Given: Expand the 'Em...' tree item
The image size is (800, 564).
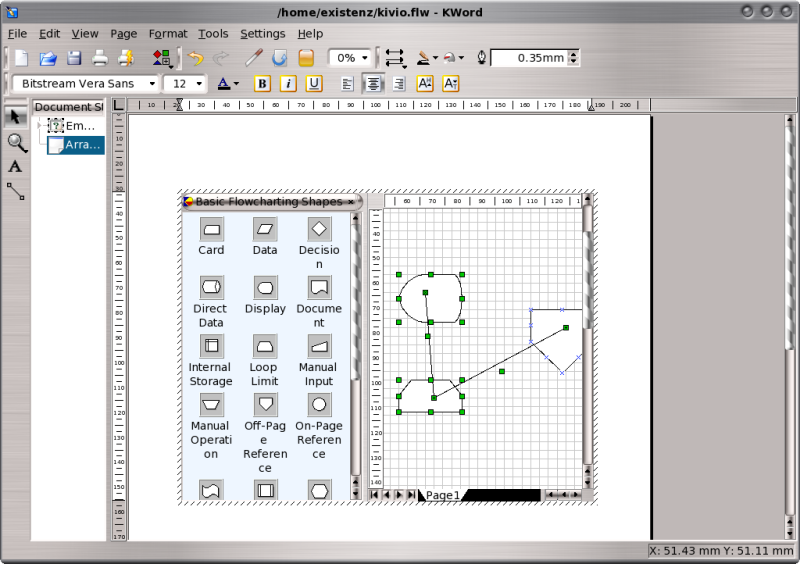Looking at the screenshot, I should click(39, 125).
